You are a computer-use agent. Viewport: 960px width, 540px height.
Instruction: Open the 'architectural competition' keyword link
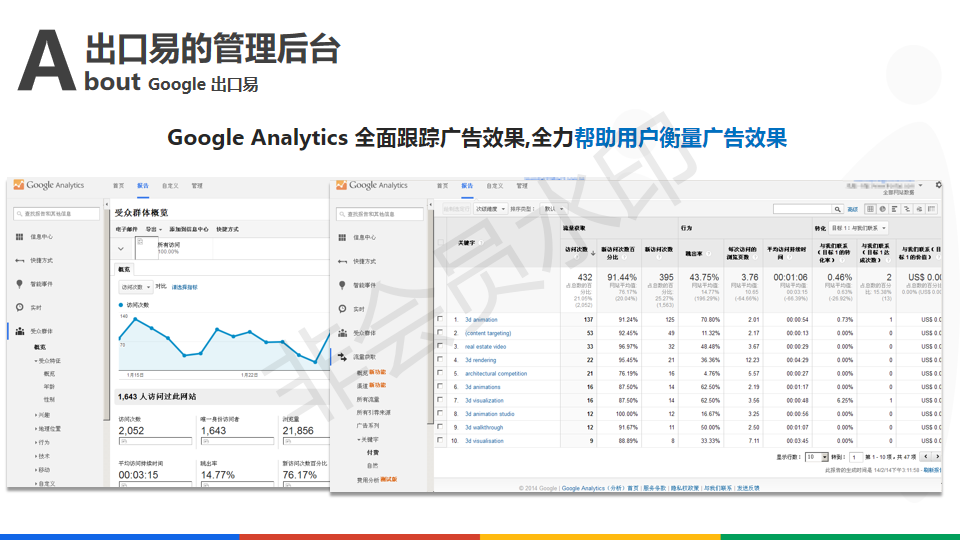pyautogui.click(x=495, y=374)
